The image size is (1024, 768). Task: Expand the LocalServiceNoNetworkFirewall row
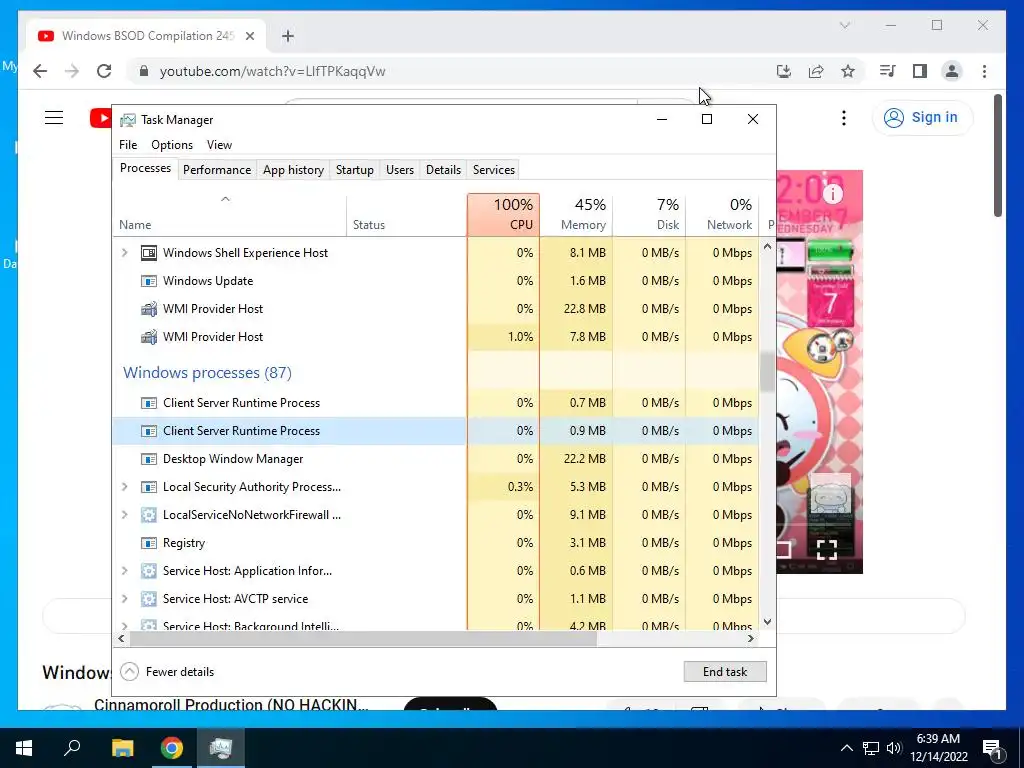pos(124,515)
